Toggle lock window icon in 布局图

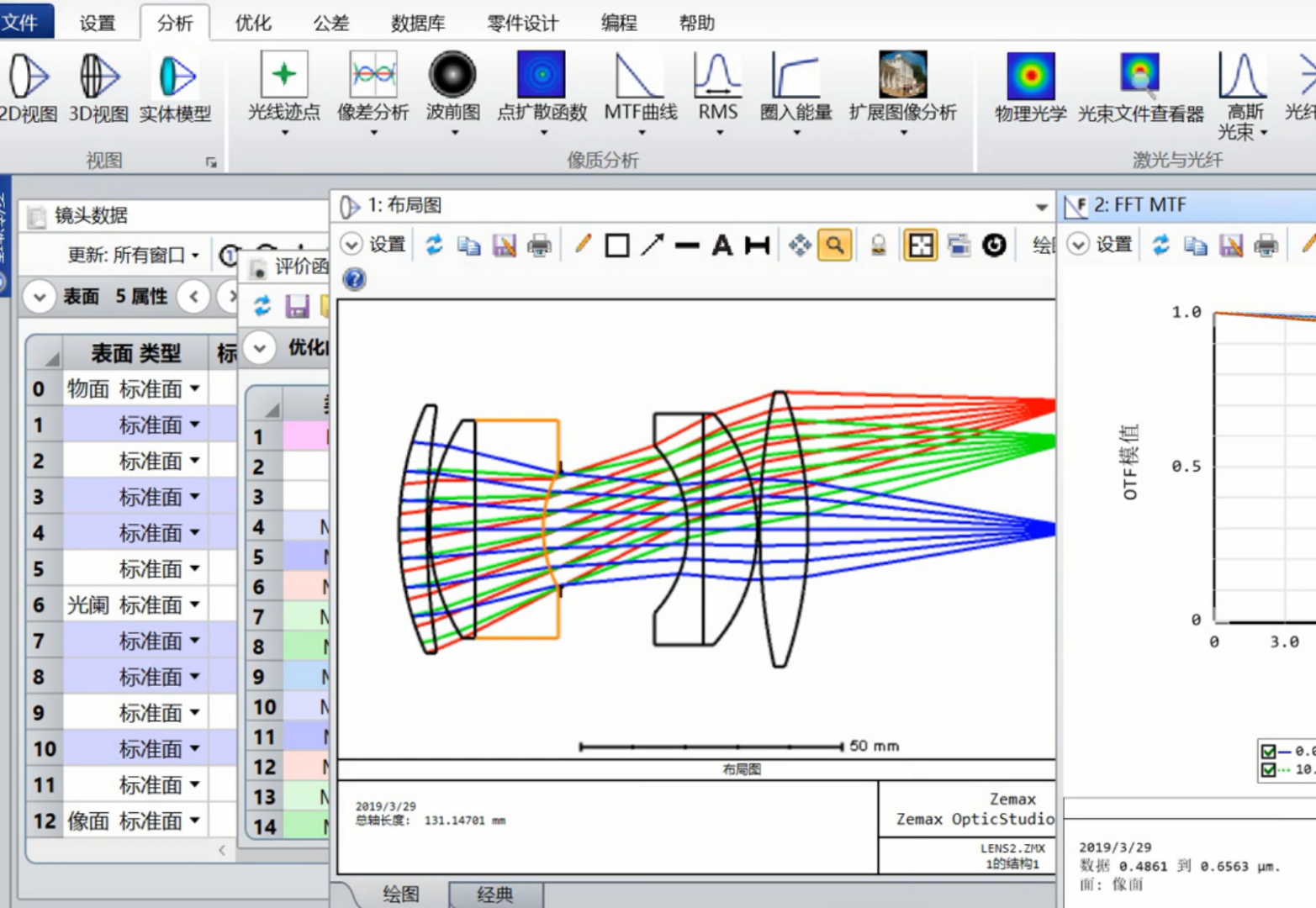click(x=878, y=245)
